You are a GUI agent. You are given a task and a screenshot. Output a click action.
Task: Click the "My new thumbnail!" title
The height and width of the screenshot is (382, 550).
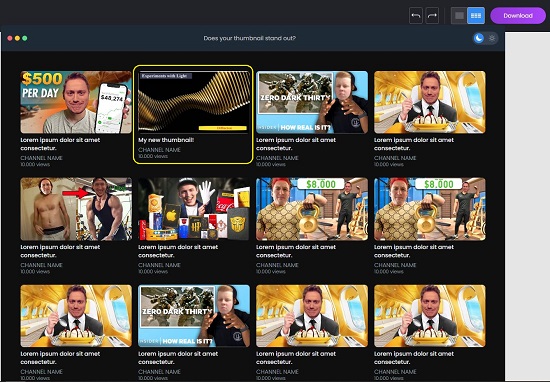pyautogui.click(x=166, y=140)
